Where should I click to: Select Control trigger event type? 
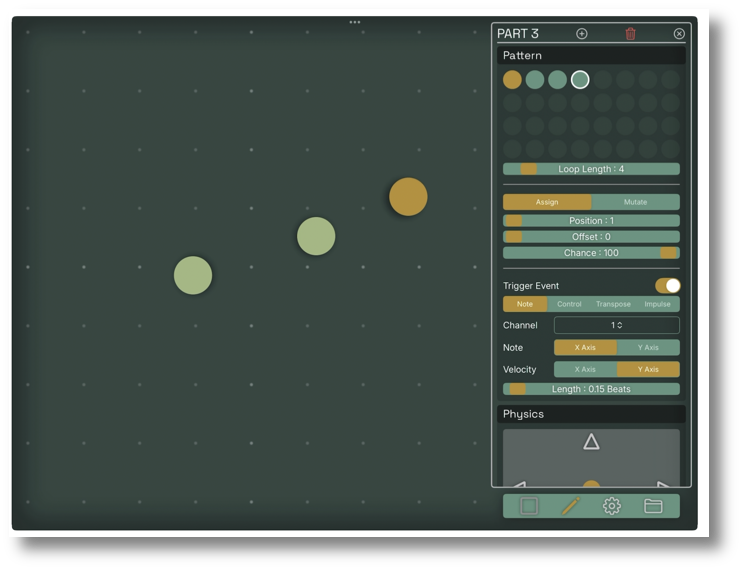569,304
